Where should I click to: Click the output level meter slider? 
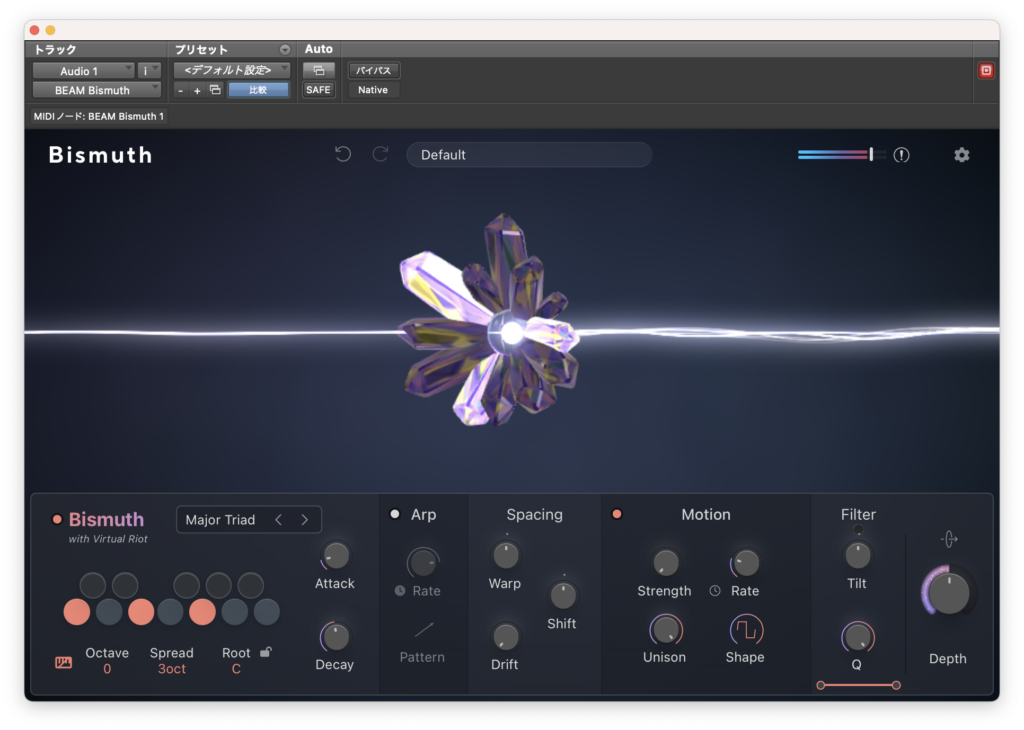pos(842,155)
